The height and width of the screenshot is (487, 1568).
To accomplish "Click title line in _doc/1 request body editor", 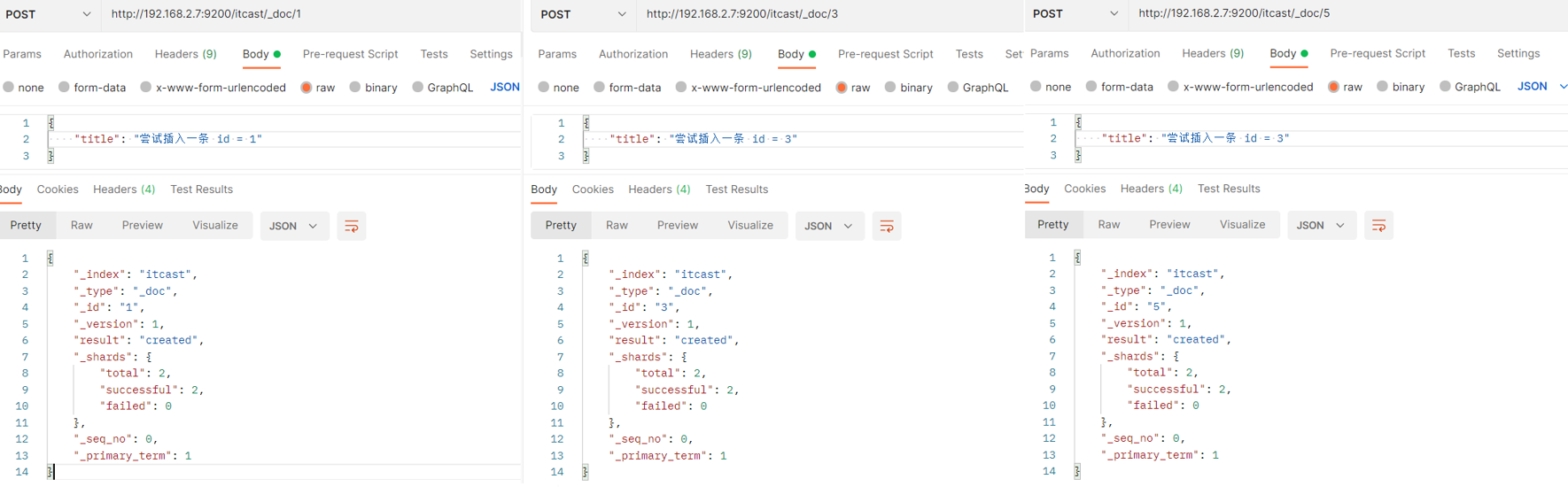I will (x=168, y=139).
